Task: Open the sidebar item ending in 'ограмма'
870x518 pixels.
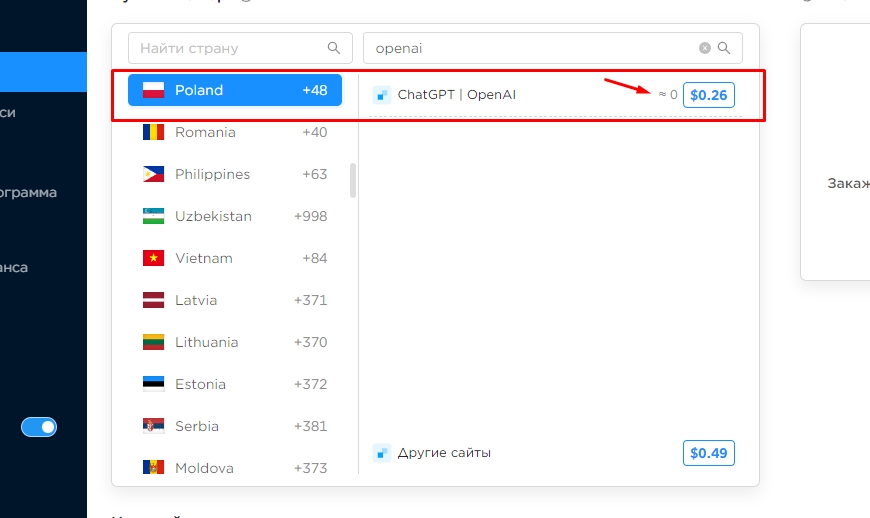Action: tap(28, 192)
